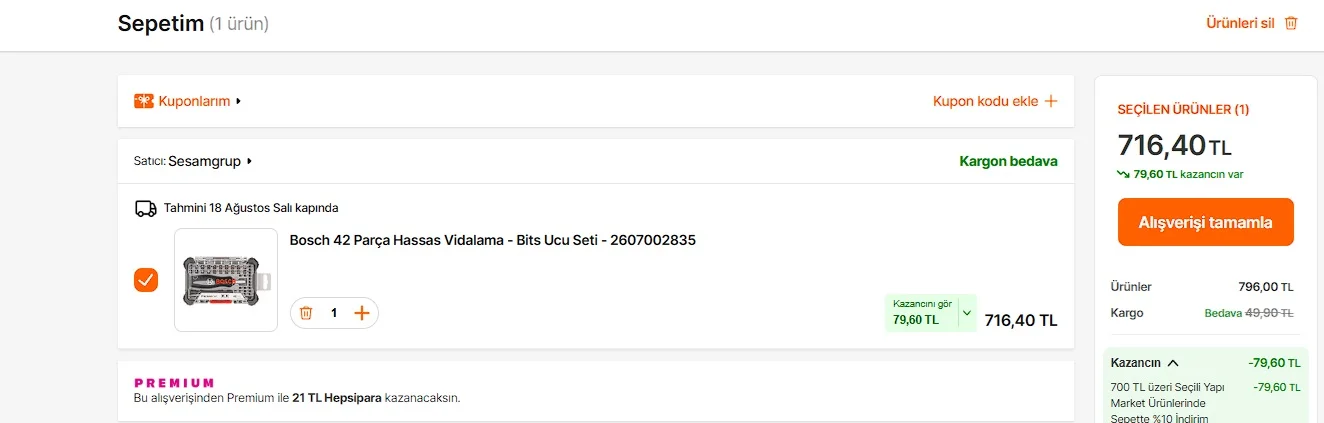The height and width of the screenshot is (423, 1324).
Task: Click Alışverişi tamamla button
Action: tap(1206, 222)
